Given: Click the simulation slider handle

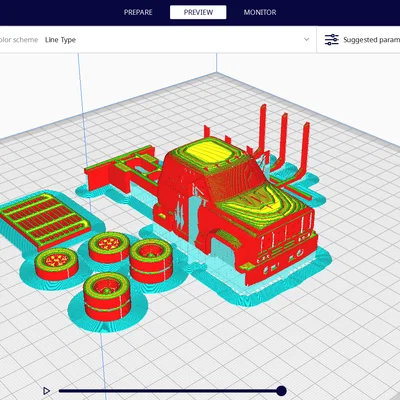Looking at the screenshot, I should pos(281,391).
